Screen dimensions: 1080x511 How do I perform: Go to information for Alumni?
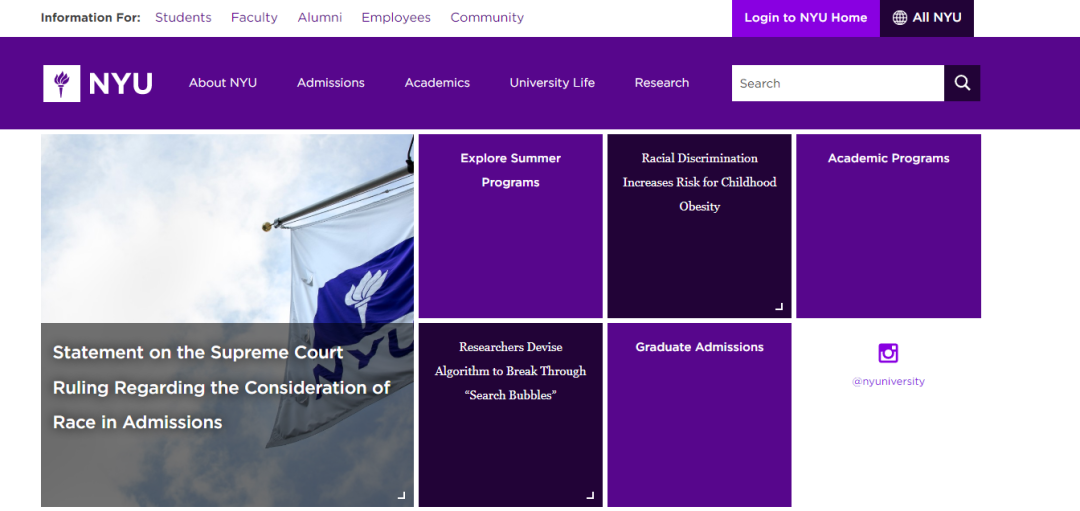pos(320,18)
